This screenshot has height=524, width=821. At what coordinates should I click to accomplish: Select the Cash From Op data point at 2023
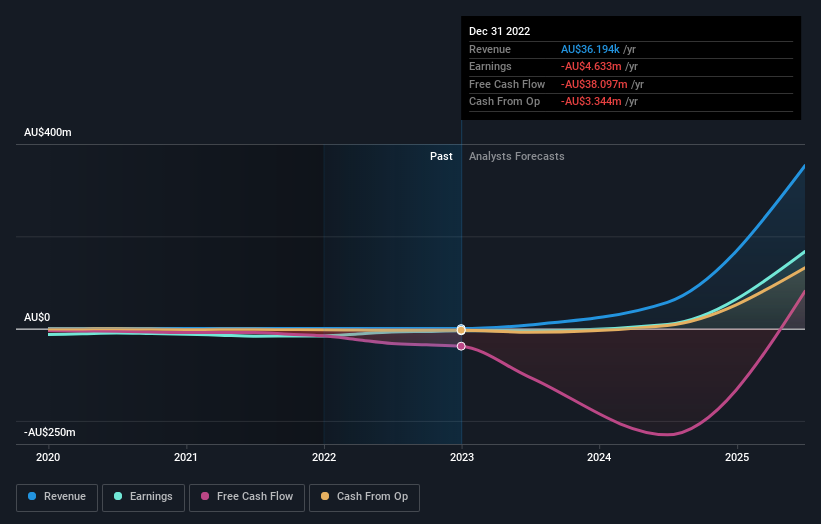(461, 330)
